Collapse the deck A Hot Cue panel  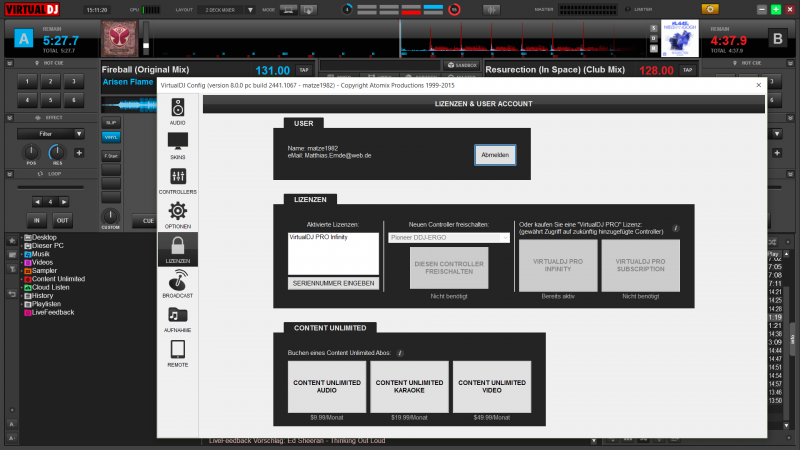click(10, 63)
